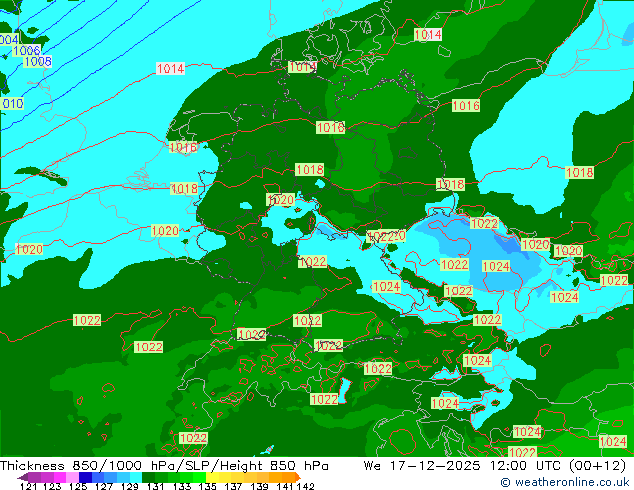Click the legend value '129'
634x490 pixels.
pyautogui.click(x=130, y=486)
